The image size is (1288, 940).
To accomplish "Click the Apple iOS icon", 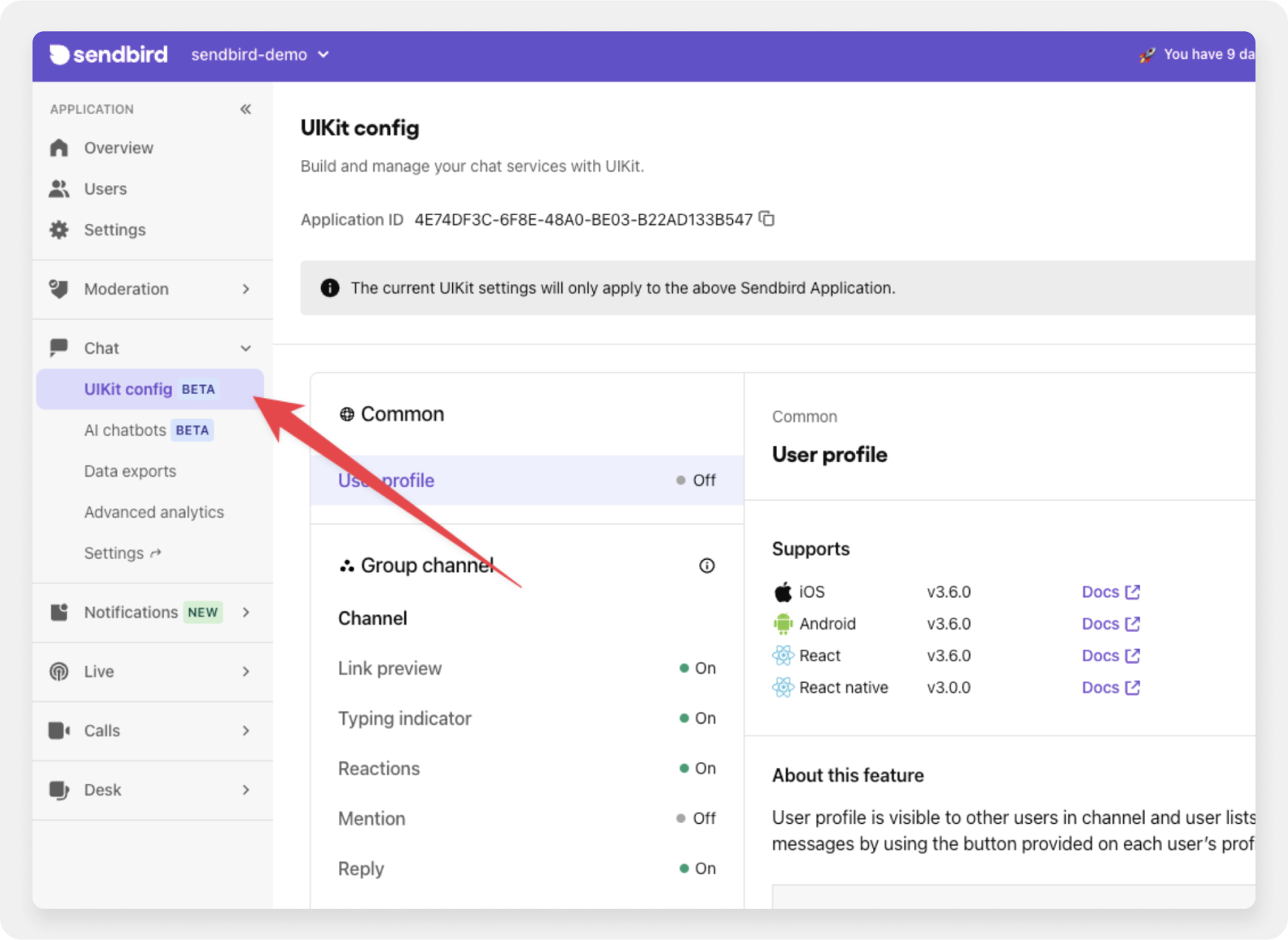I will pyautogui.click(x=783, y=592).
